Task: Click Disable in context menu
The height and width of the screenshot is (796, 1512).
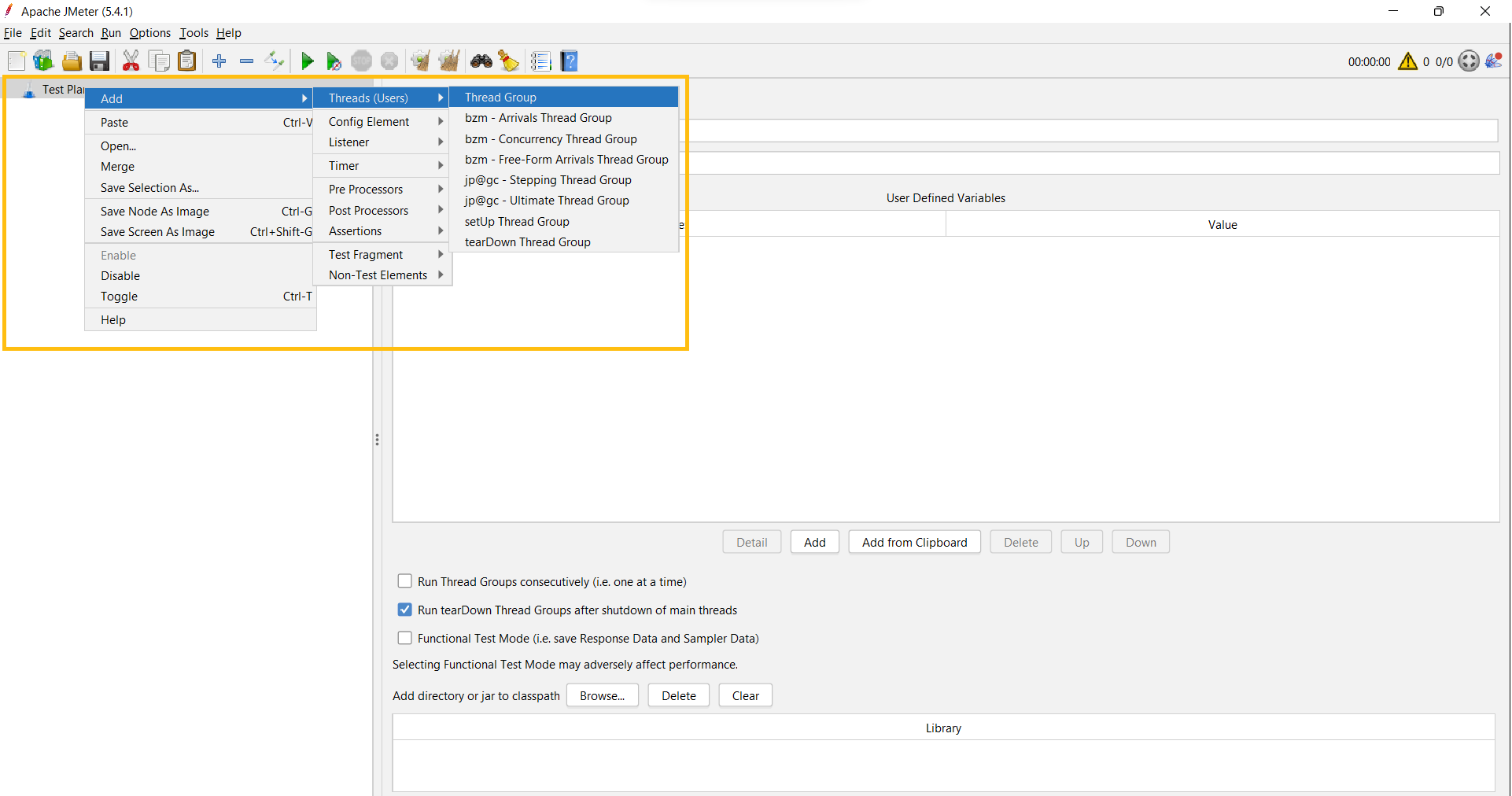Action: click(x=200, y=276)
